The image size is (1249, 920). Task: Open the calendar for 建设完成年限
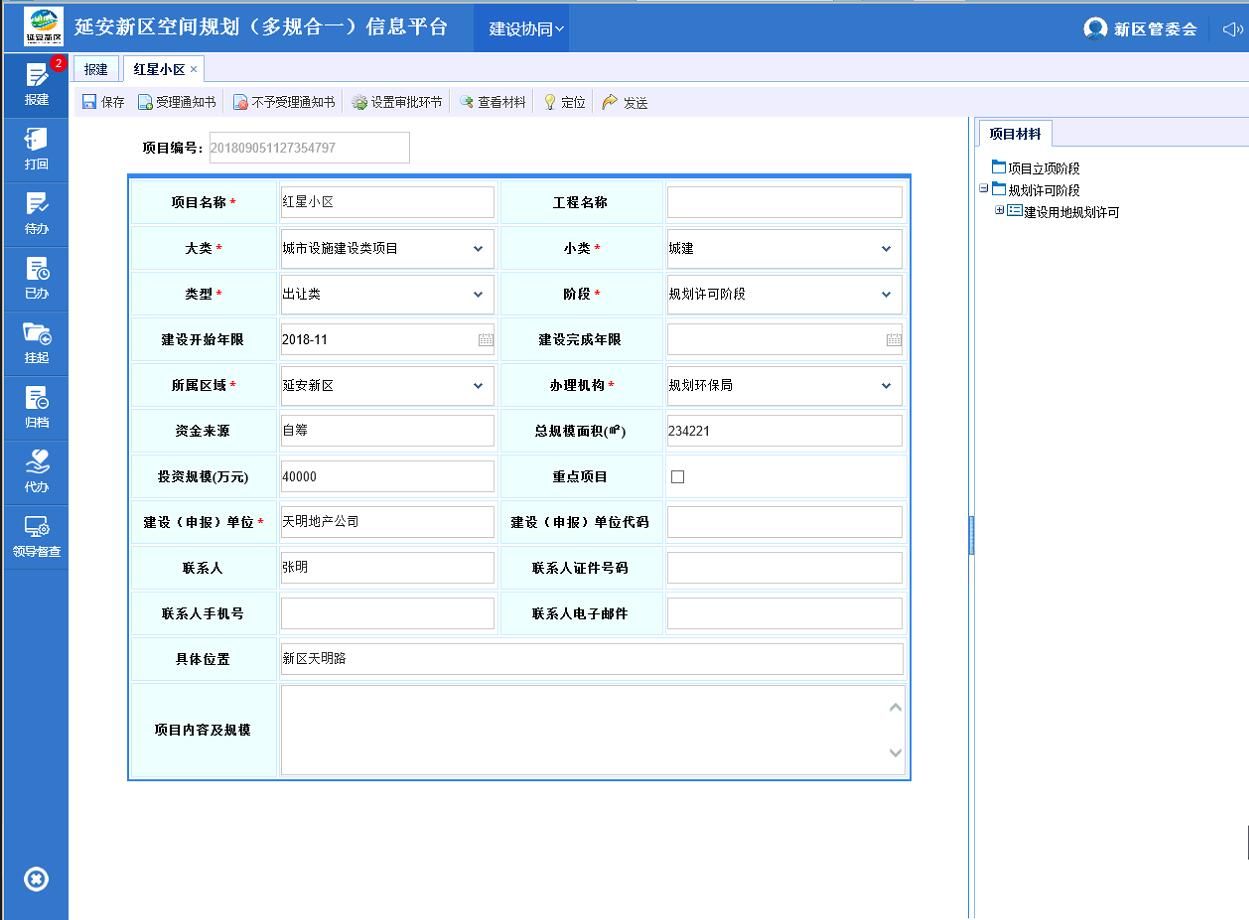coord(891,339)
